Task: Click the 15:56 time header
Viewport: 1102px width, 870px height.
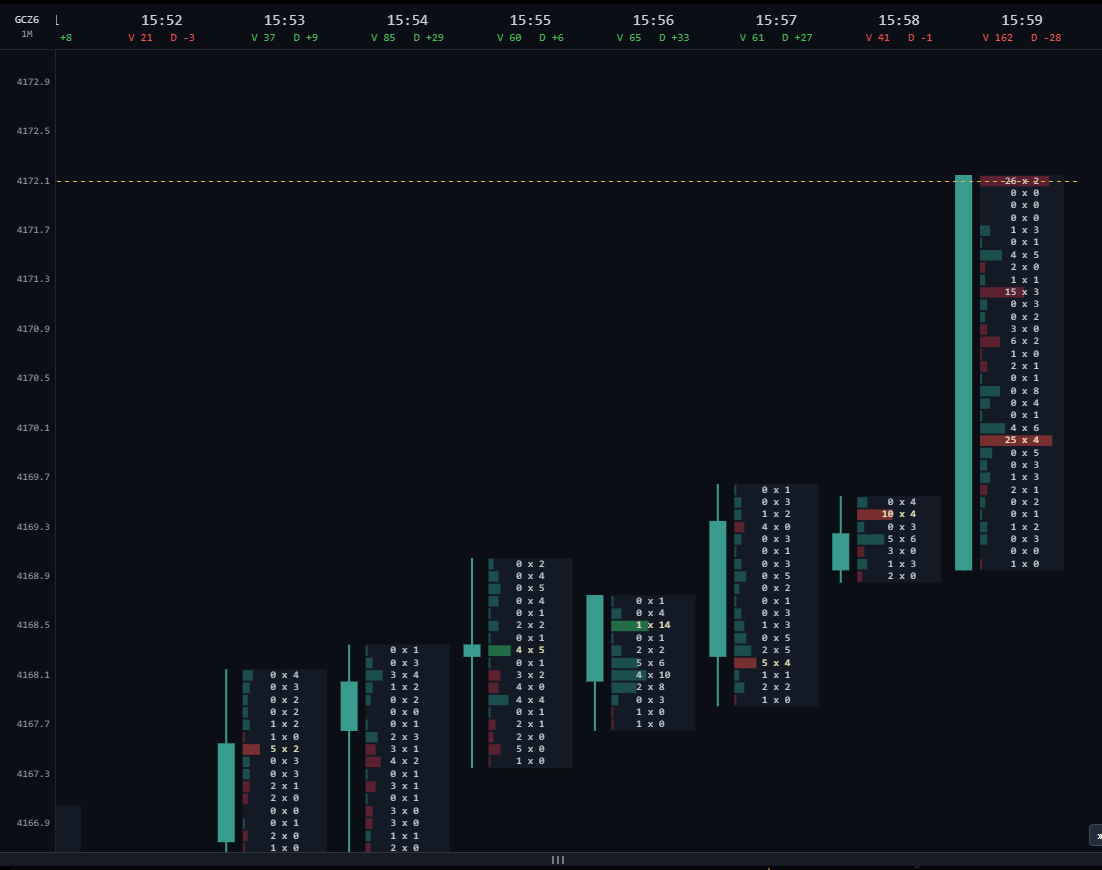Action: click(653, 20)
